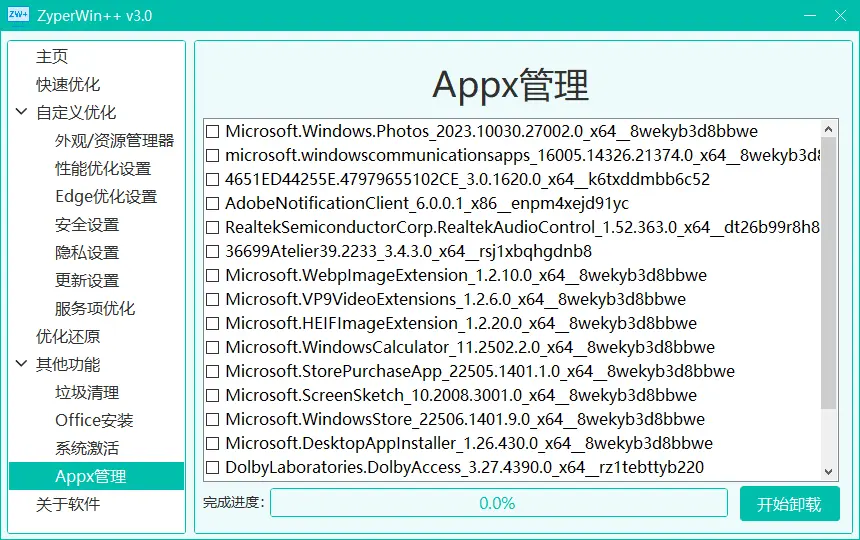Click DolbyLaboratories.DolbyAccess entry text
Image resolution: width=860 pixels, height=540 pixels.
coord(465,468)
